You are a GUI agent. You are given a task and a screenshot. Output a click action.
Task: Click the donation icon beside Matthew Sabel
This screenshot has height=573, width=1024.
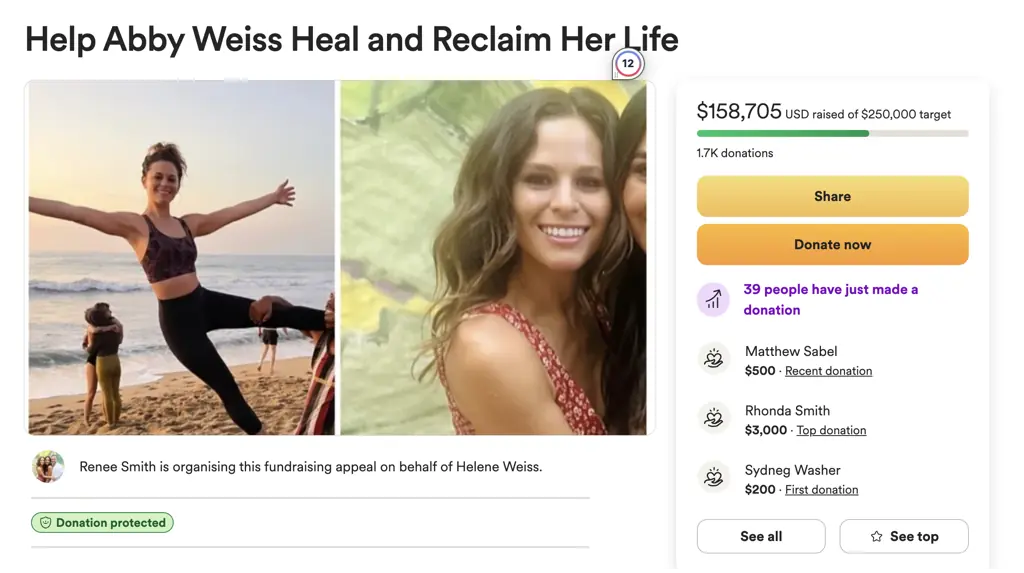click(713, 359)
